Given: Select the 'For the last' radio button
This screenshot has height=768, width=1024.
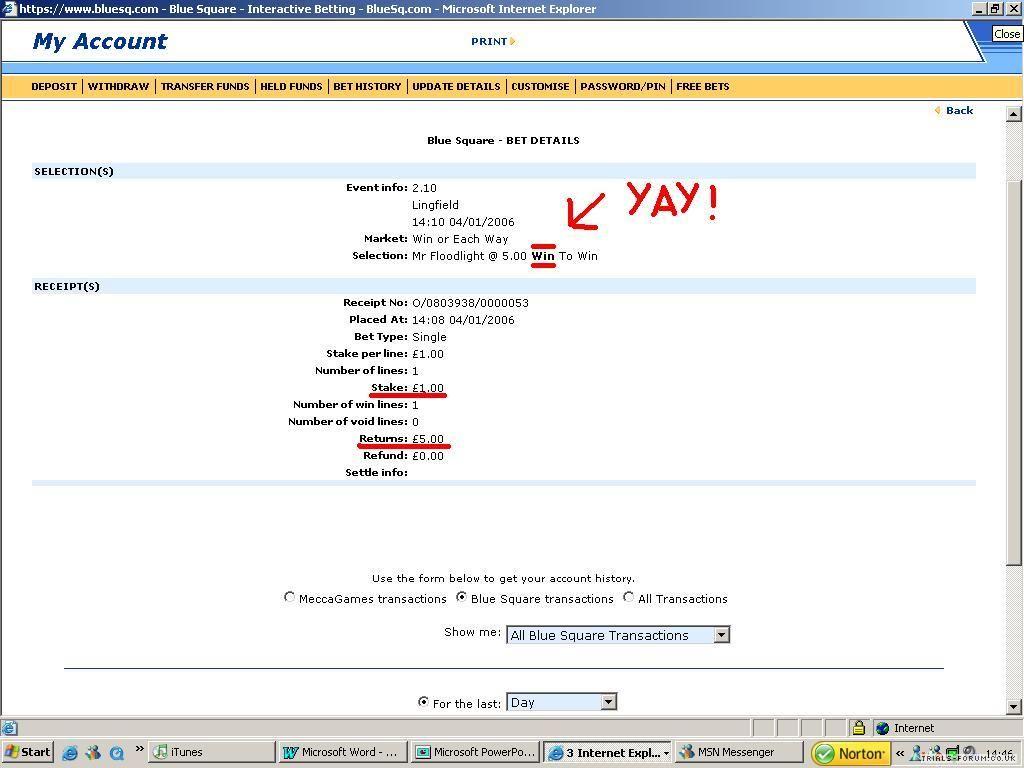Looking at the screenshot, I should 423,701.
